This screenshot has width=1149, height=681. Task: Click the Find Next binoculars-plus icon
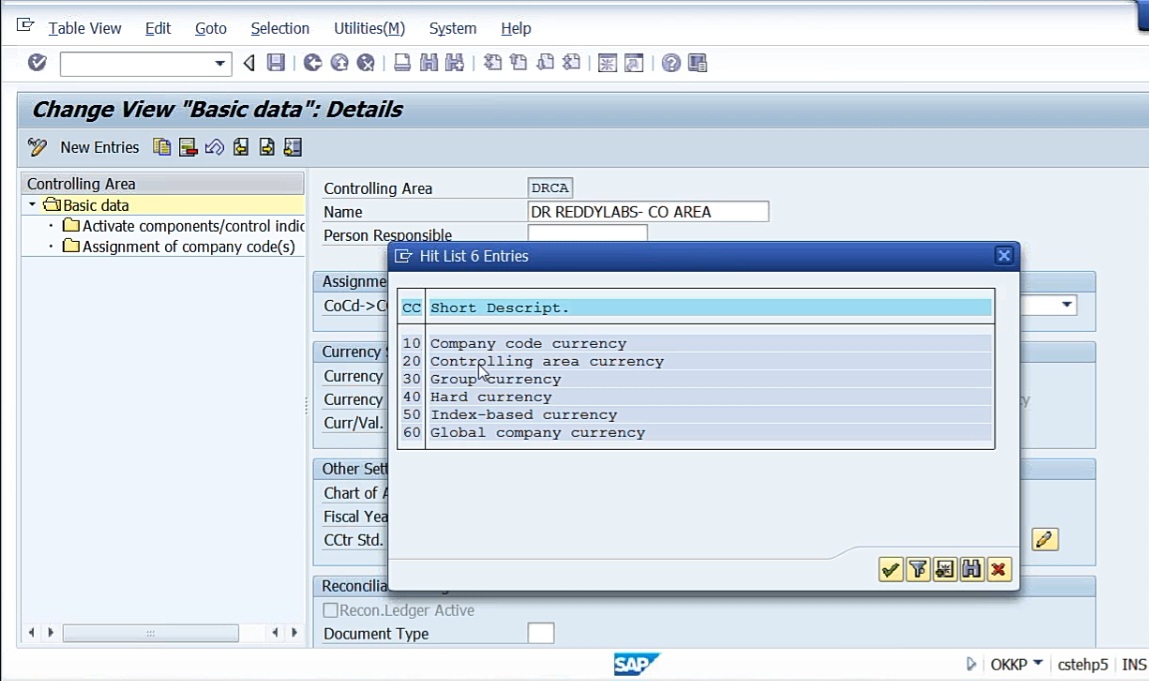454,63
